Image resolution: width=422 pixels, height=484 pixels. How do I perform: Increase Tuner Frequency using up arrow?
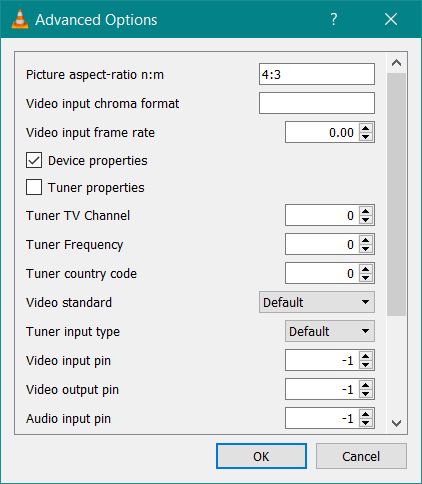click(x=366, y=240)
